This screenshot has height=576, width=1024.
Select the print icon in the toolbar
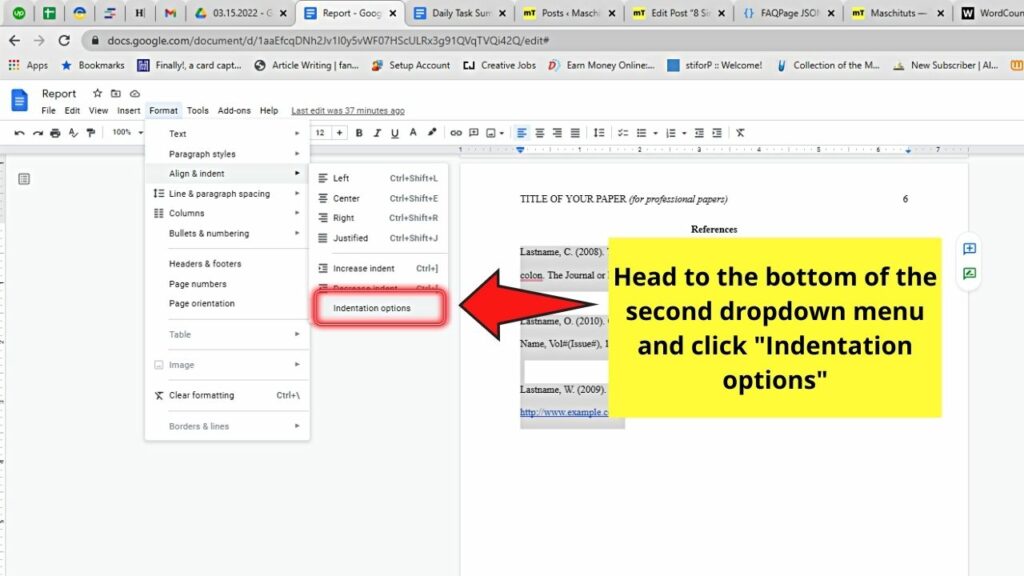(55, 133)
